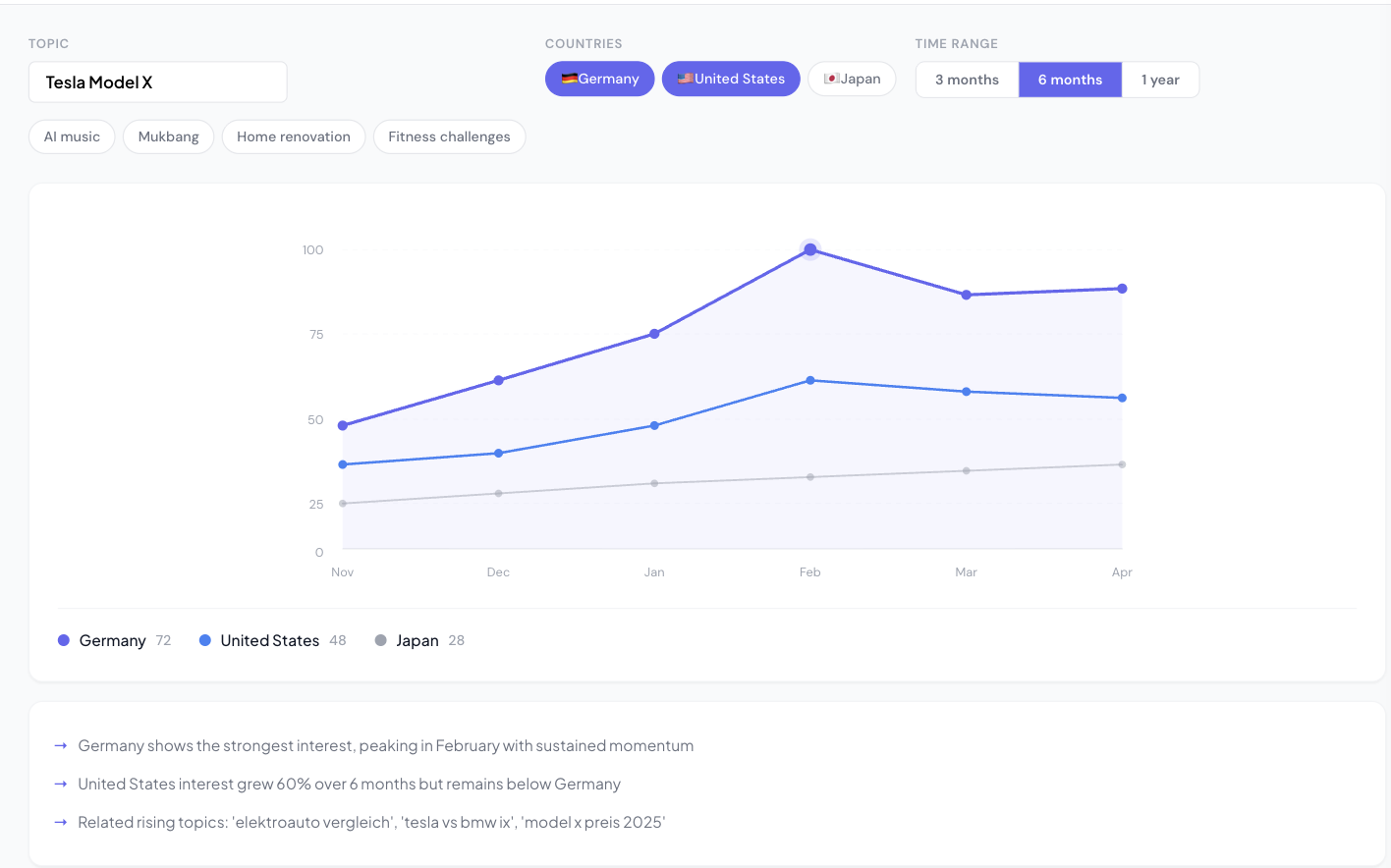Click the Nov x-axis label
Viewport: 1391px width, 868px height.
343,572
